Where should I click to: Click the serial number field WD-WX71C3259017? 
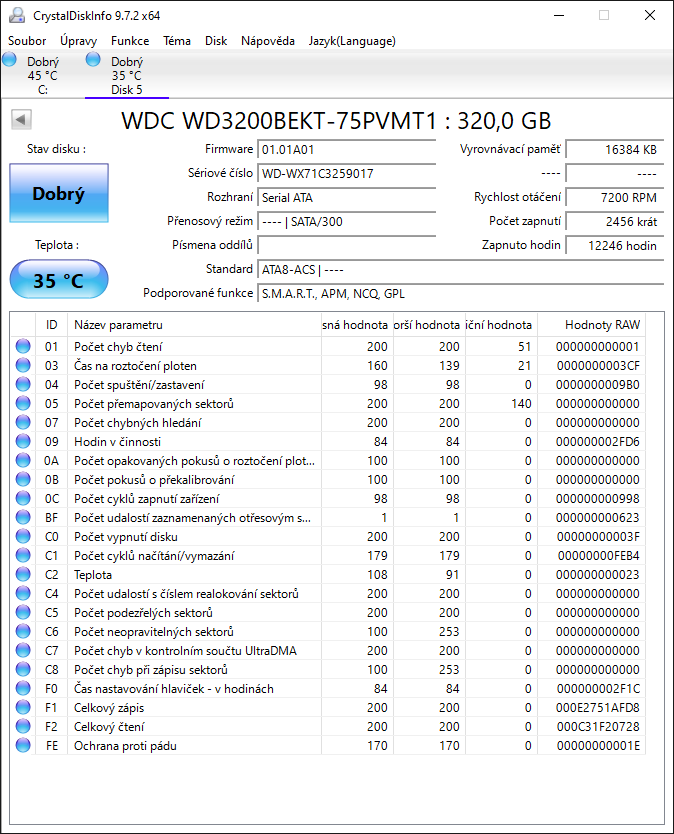click(x=346, y=173)
